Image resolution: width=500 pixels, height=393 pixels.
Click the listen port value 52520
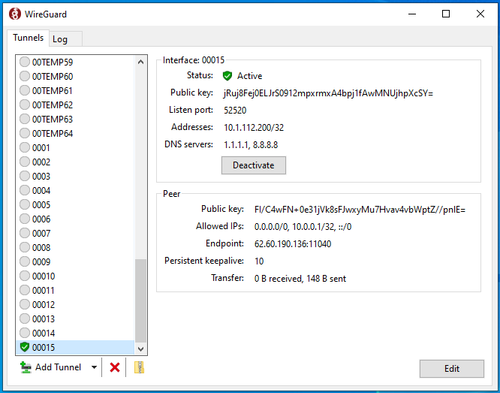pos(235,110)
